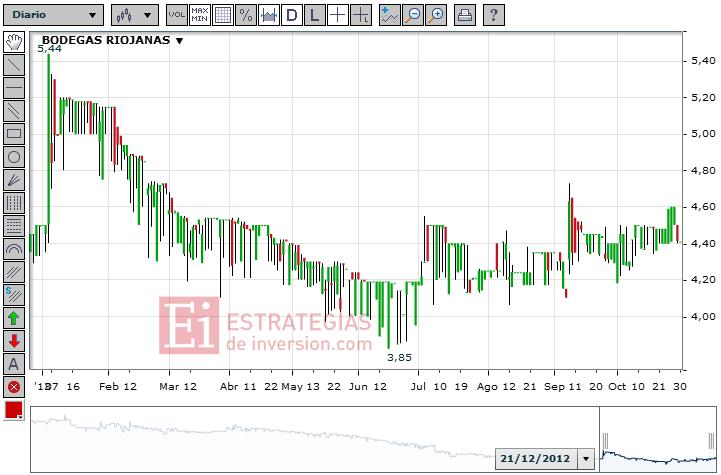Click the 4,00 price axis label
This screenshot has width=721, height=475.
pos(703,316)
